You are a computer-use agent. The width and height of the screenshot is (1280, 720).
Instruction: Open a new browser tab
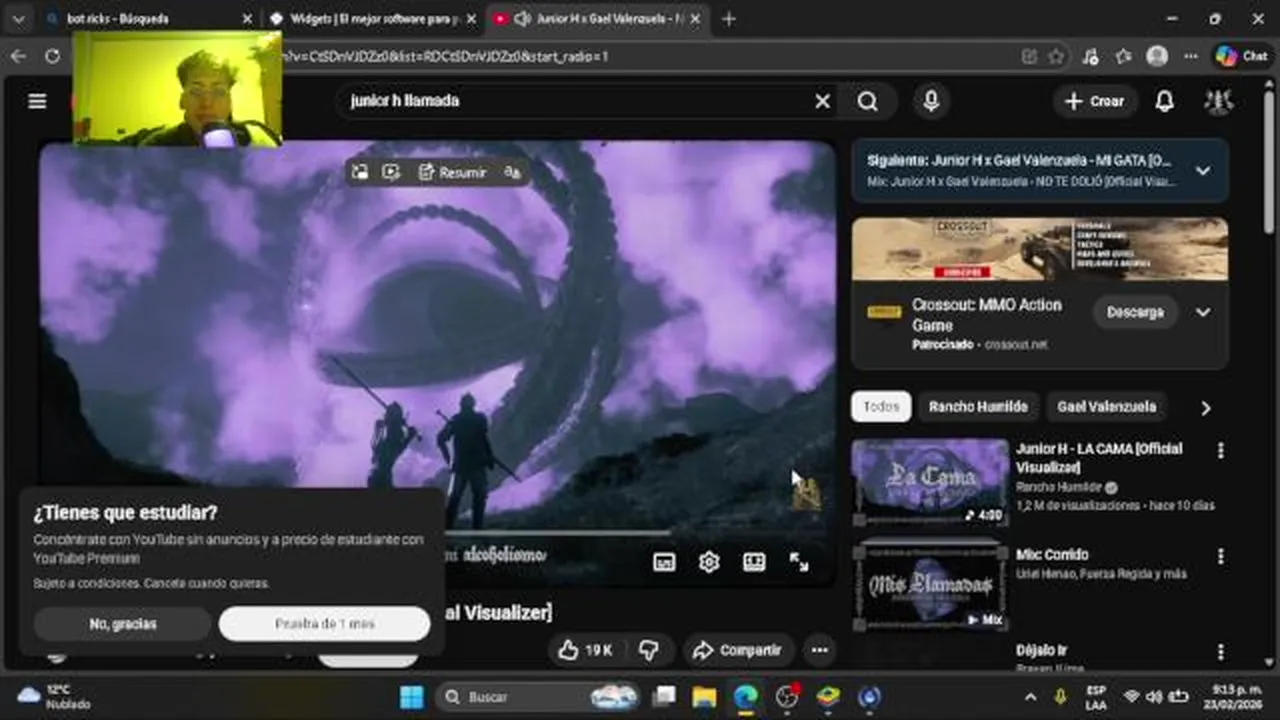pyautogui.click(x=729, y=19)
